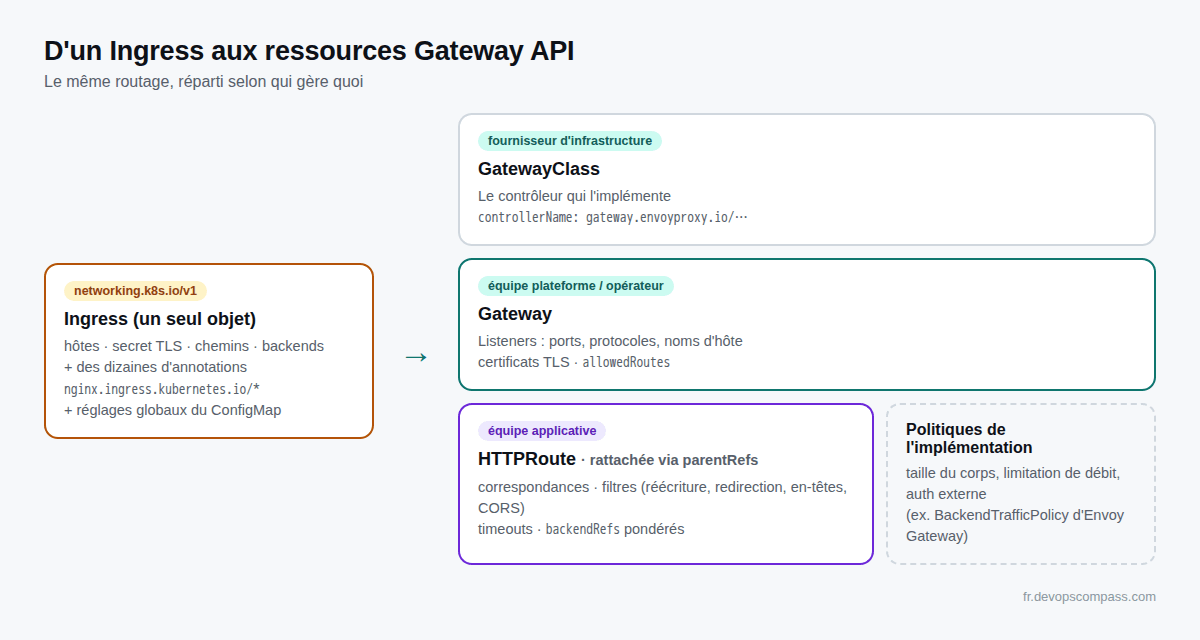Screen dimensions: 1200x640
Task: Click the subtitle "Le même routage, réparti selon qui gère quoi"
Action: tap(203, 82)
